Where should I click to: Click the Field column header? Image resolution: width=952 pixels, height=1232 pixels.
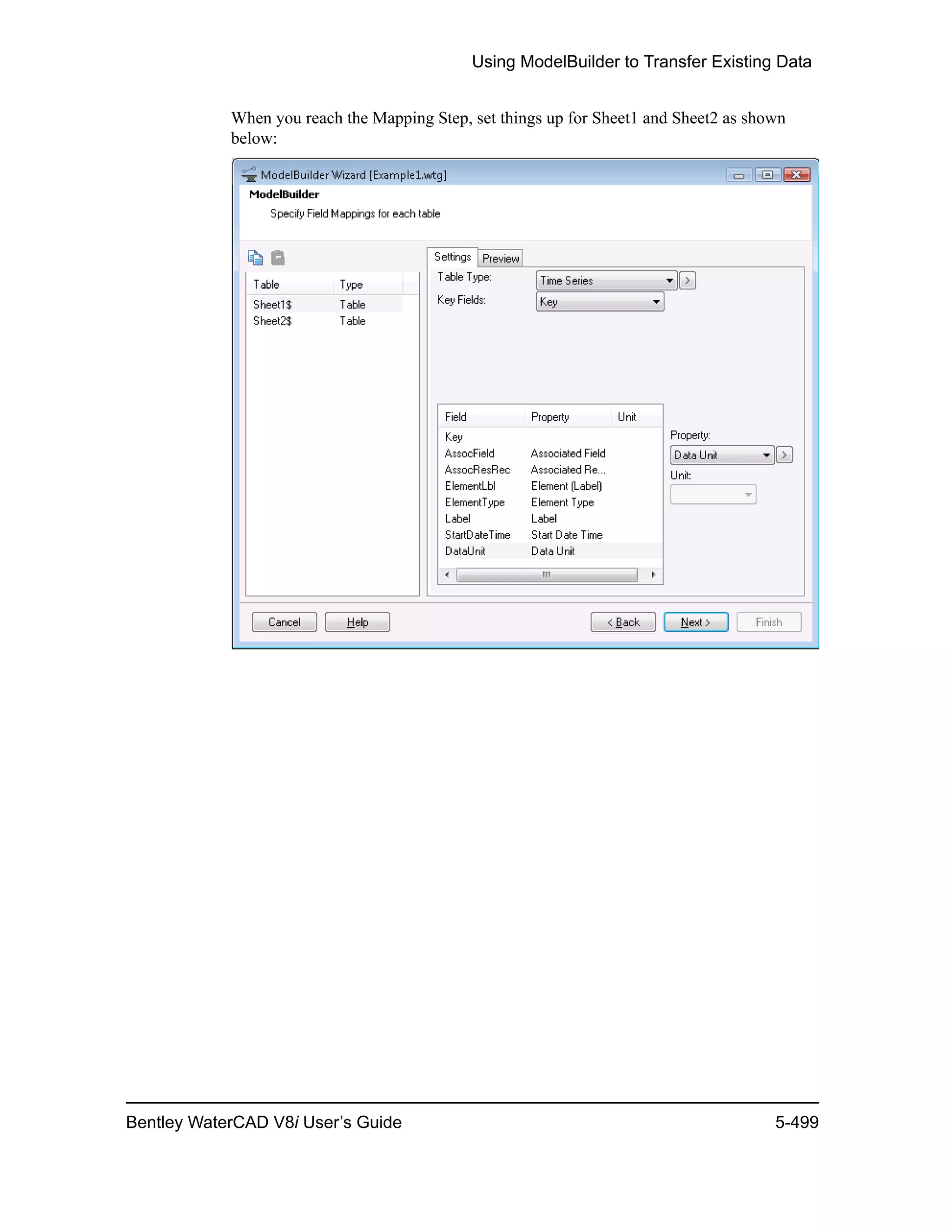pyautogui.click(x=482, y=417)
